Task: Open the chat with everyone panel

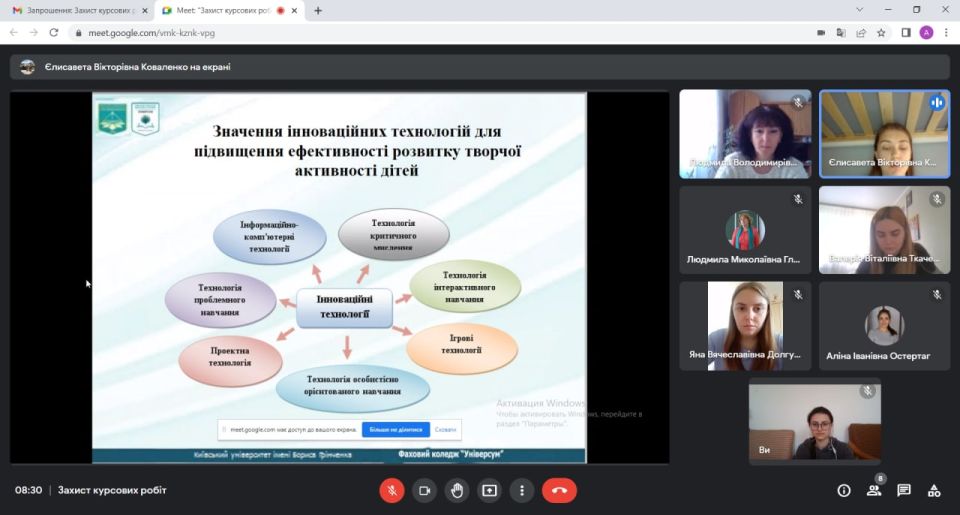Action: (904, 491)
